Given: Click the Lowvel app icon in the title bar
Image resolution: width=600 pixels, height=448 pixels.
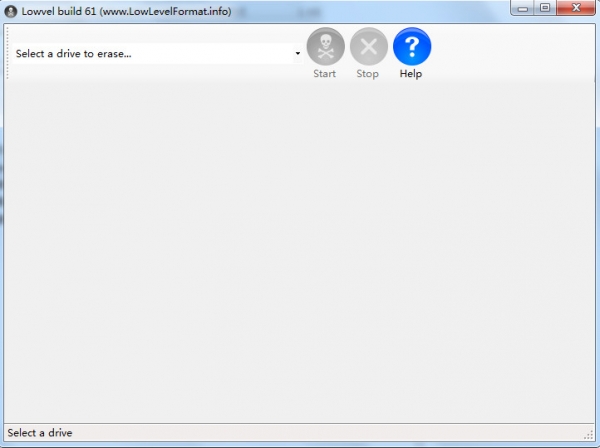Looking at the screenshot, I should coord(11,11).
